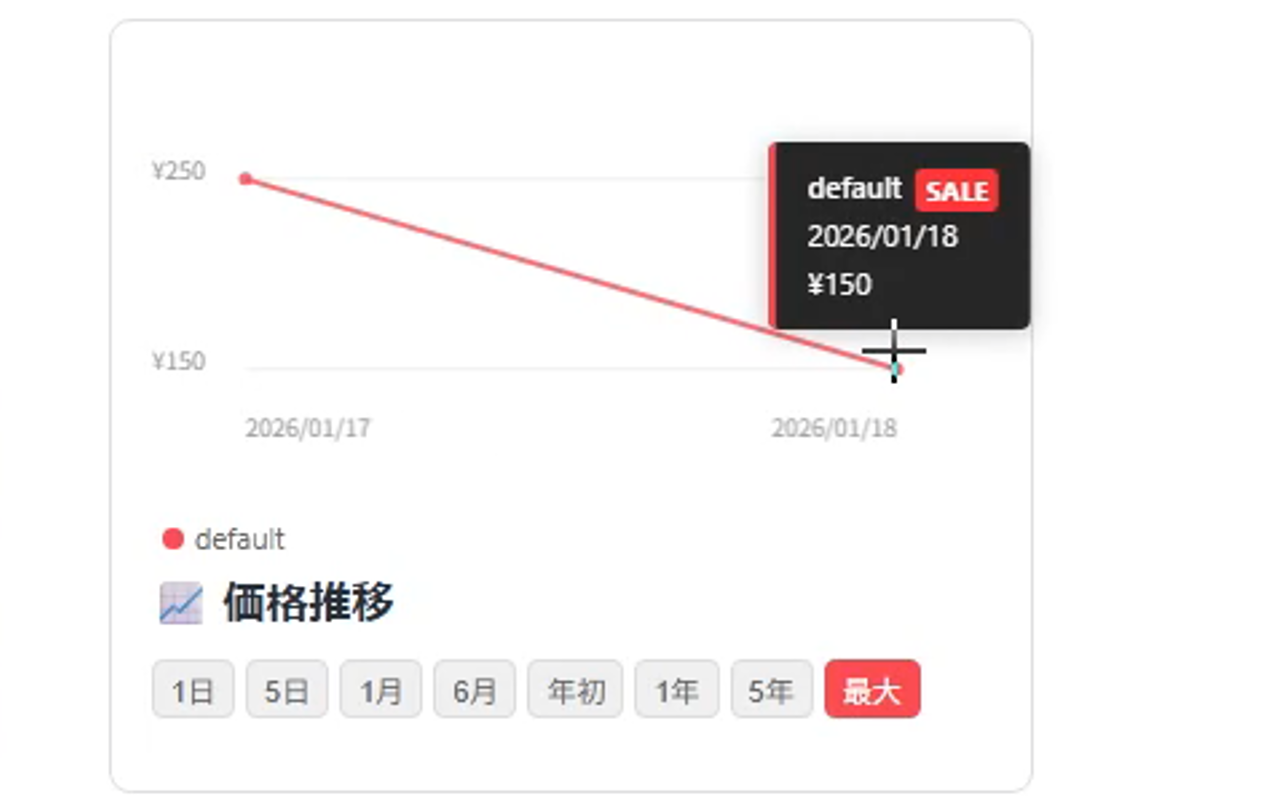Click the 2026/01/18 x-axis label

(834, 429)
